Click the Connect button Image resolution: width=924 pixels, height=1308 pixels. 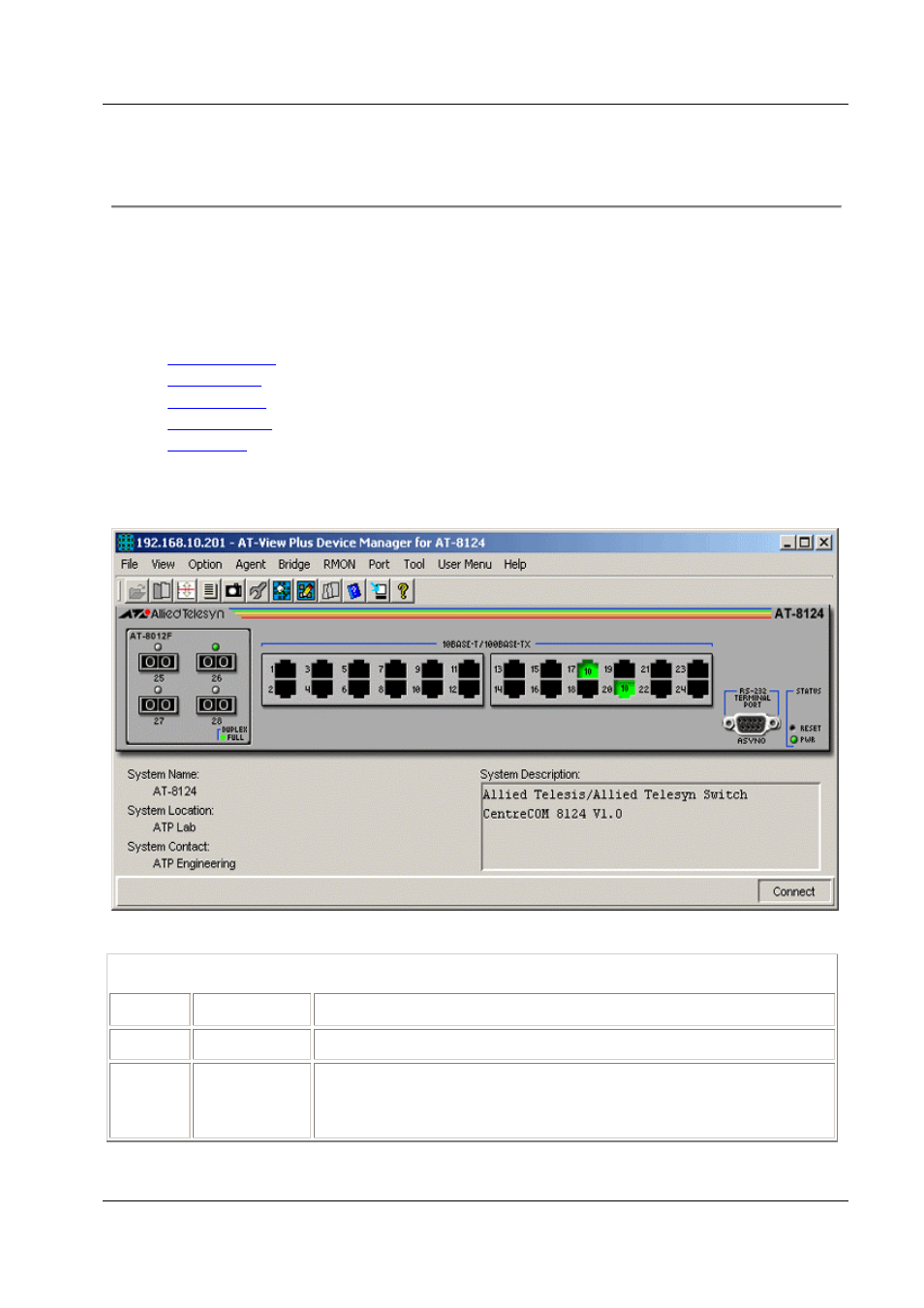pyautogui.click(x=794, y=891)
